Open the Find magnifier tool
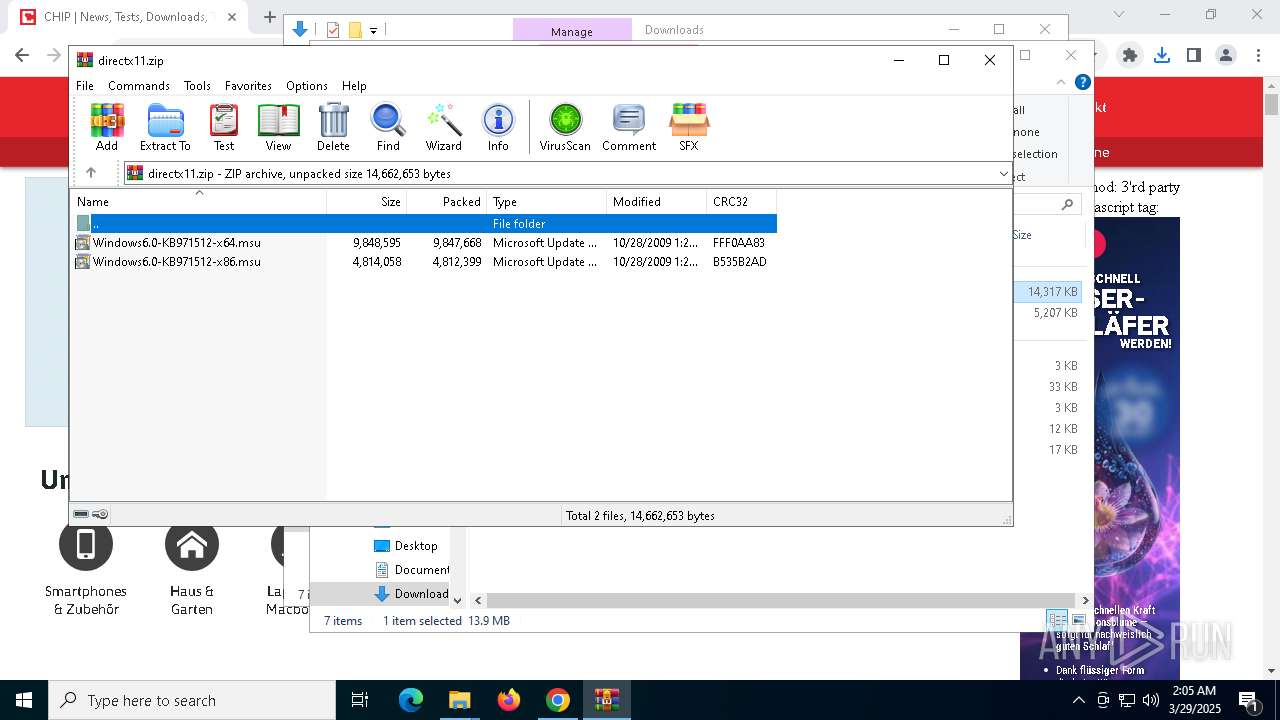1280x720 pixels. (388, 127)
